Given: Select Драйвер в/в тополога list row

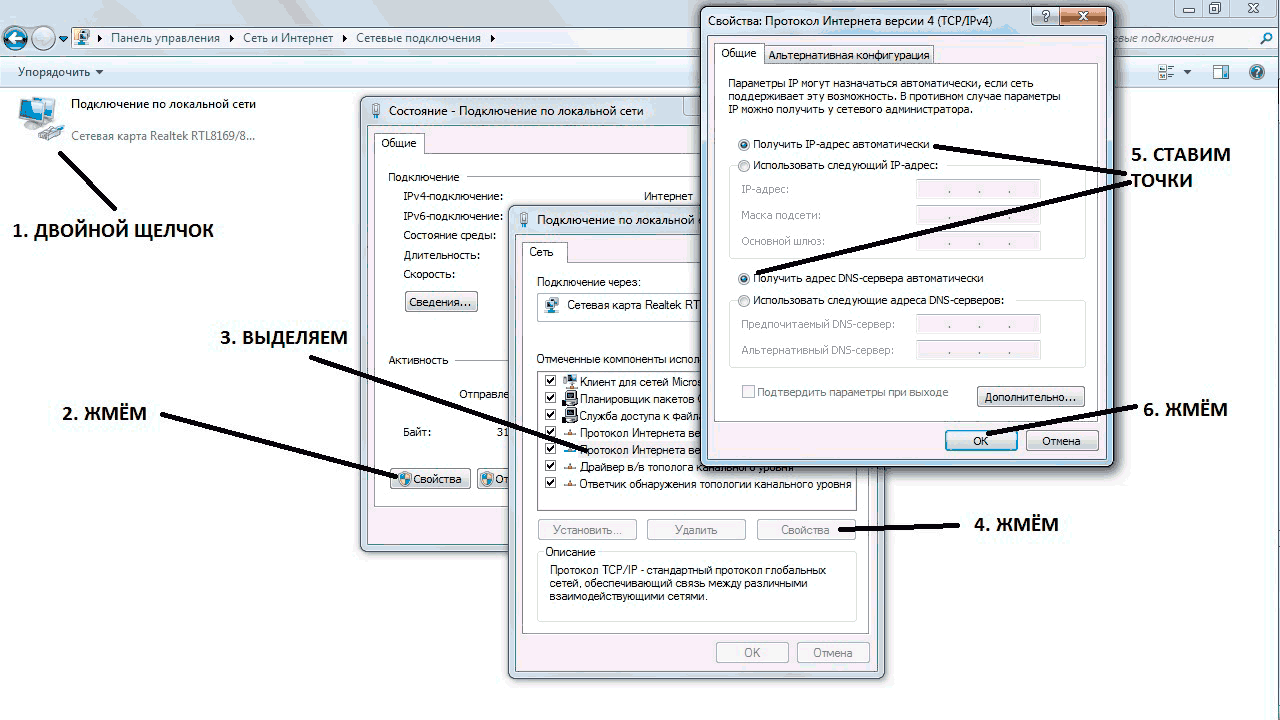Looking at the screenshot, I should point(696,466).
